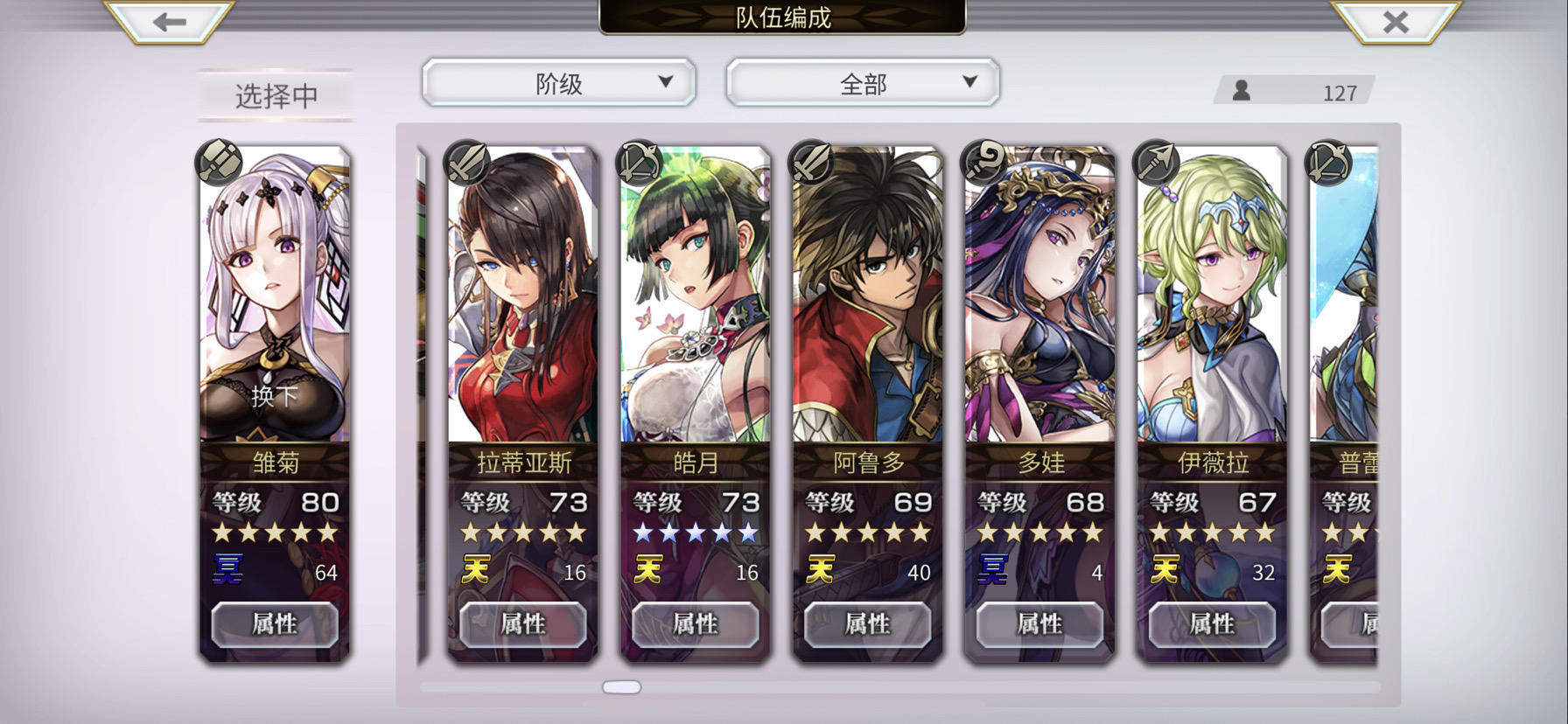Click the arrow on 全部 dropdown

(x=969, y=82)
